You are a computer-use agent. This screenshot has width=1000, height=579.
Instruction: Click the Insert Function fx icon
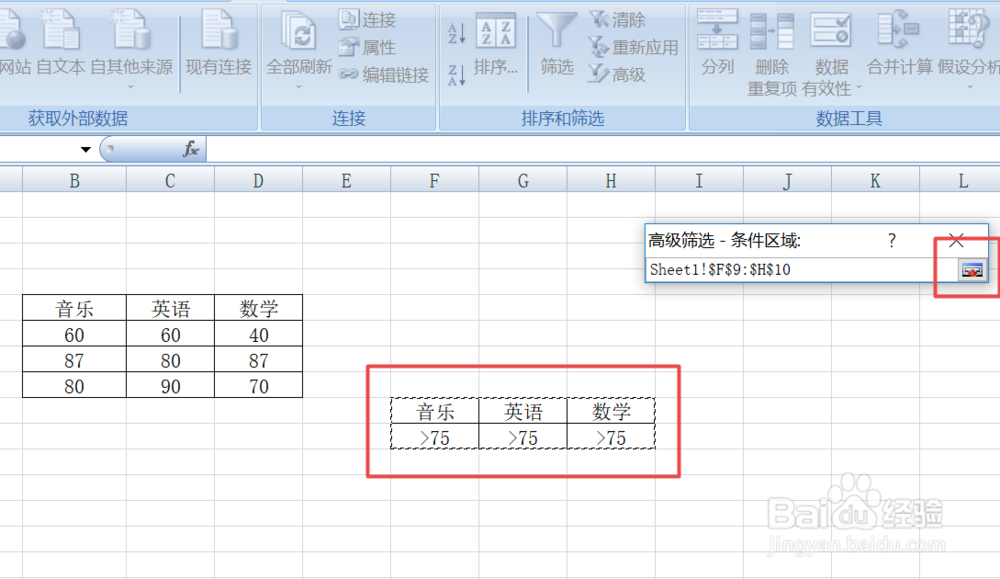[x=190, y=149]
